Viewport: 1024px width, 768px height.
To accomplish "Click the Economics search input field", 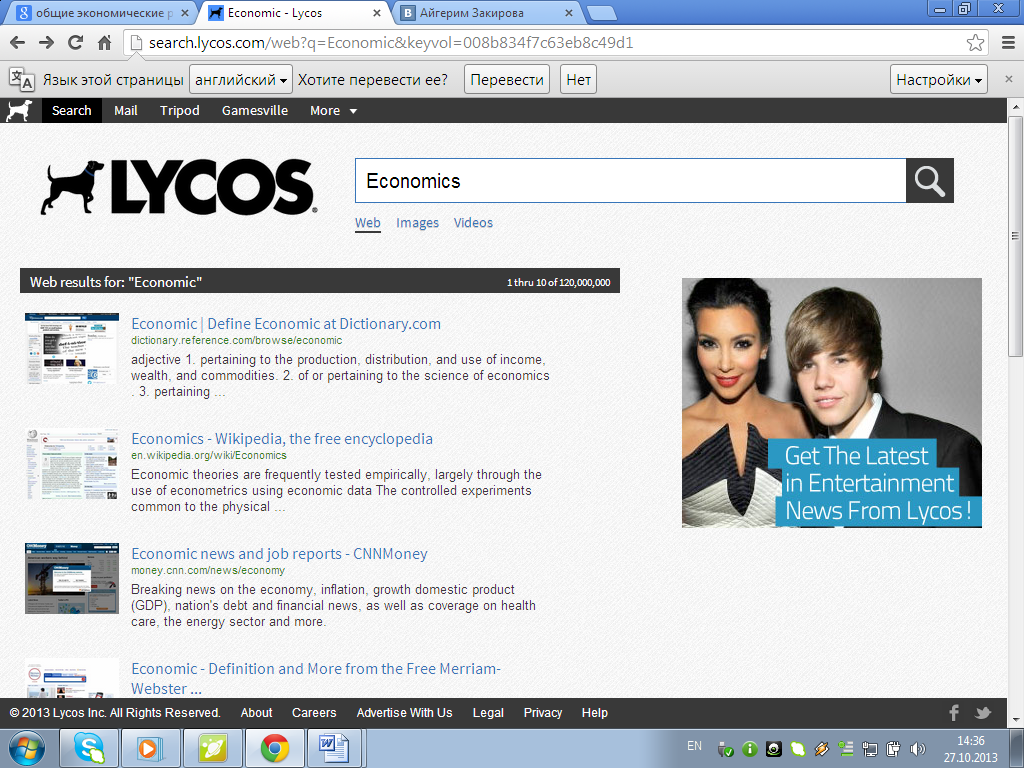I will point(631,181).
